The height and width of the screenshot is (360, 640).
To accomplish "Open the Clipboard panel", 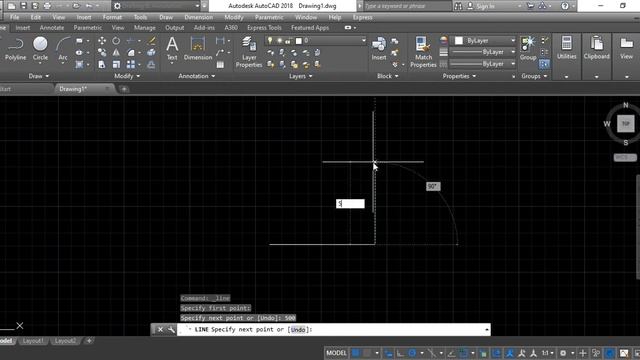I will (596, 48).
